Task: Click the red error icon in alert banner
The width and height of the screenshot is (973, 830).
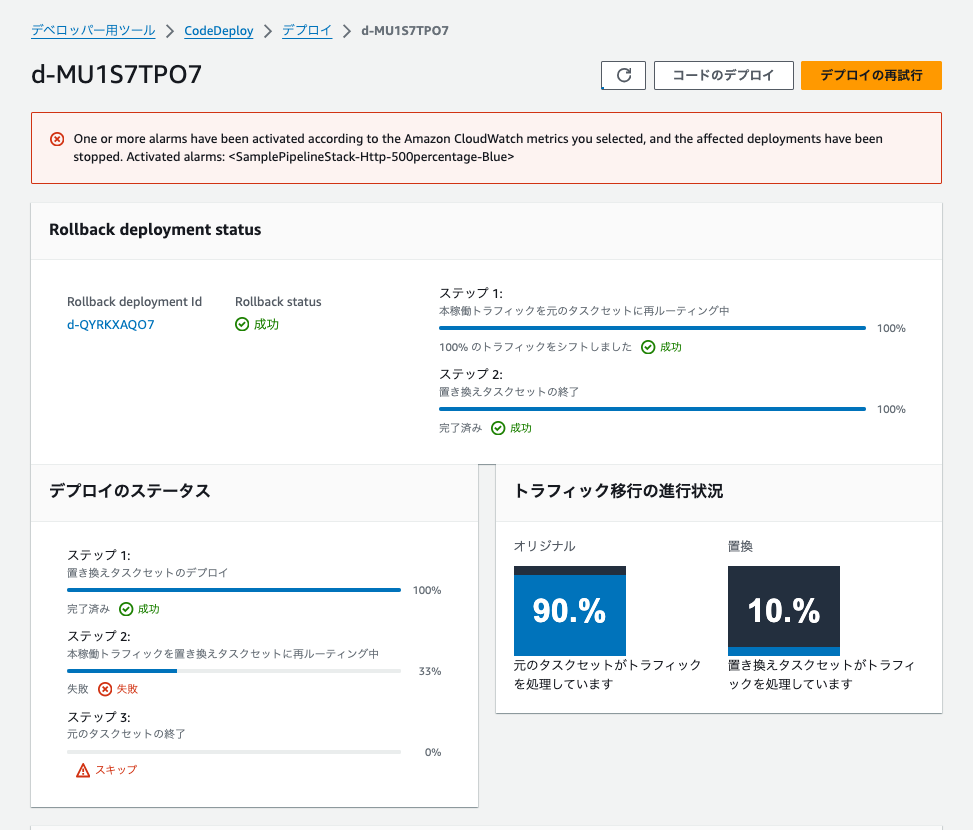Action: coord(57,139)
